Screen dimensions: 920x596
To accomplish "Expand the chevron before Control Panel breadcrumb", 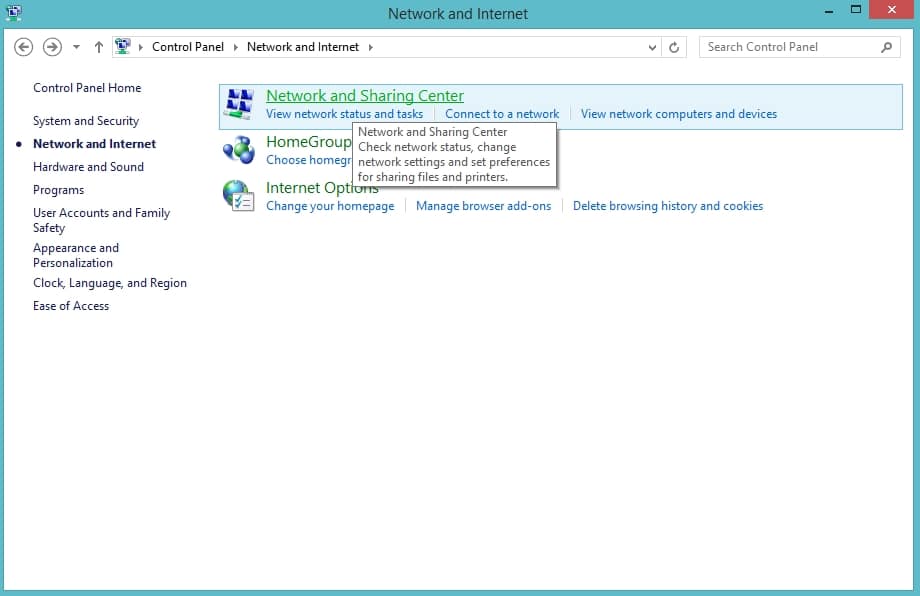I will pyautogui.click(x=141, y=47).
